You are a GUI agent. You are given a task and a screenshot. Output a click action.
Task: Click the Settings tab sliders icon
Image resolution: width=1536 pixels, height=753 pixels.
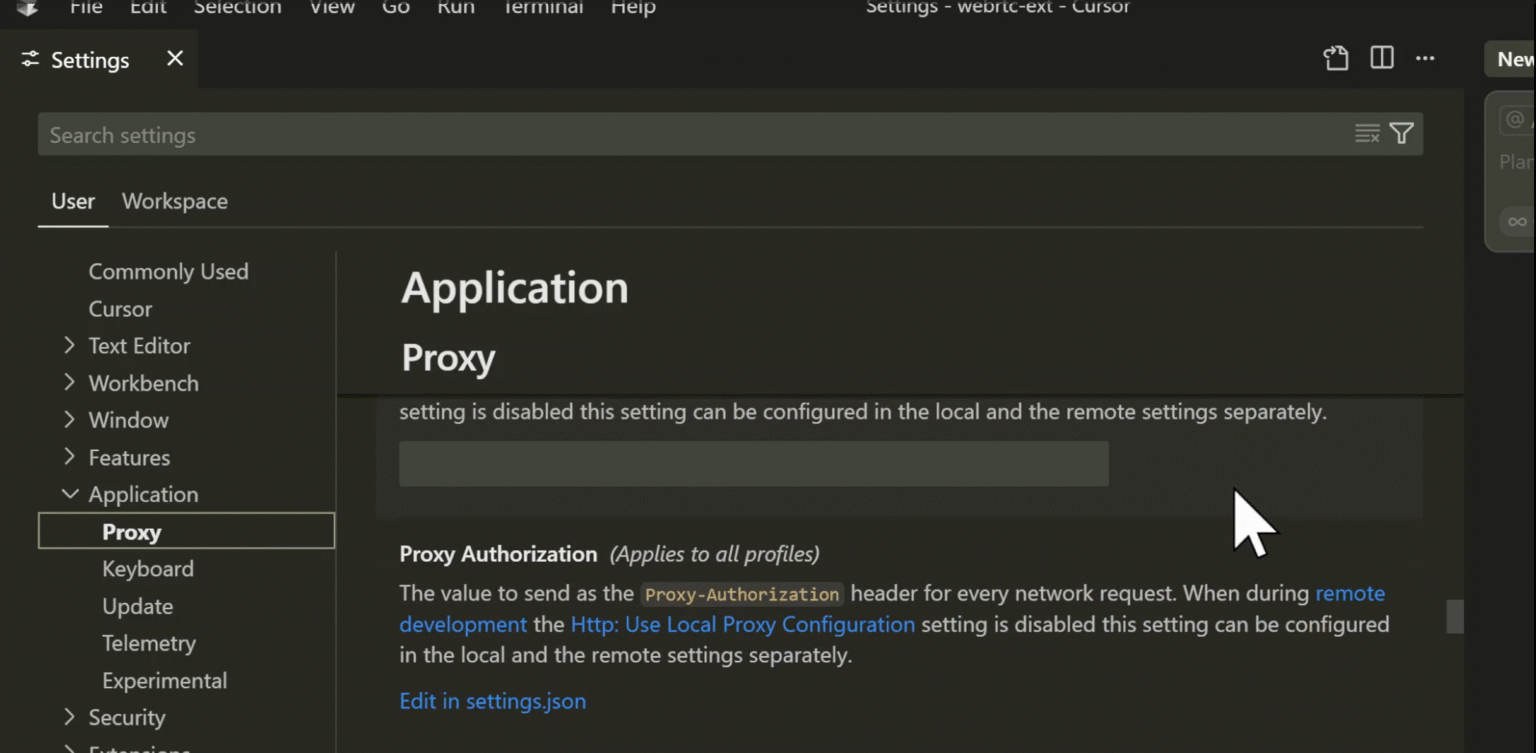[x=30, y=60]
